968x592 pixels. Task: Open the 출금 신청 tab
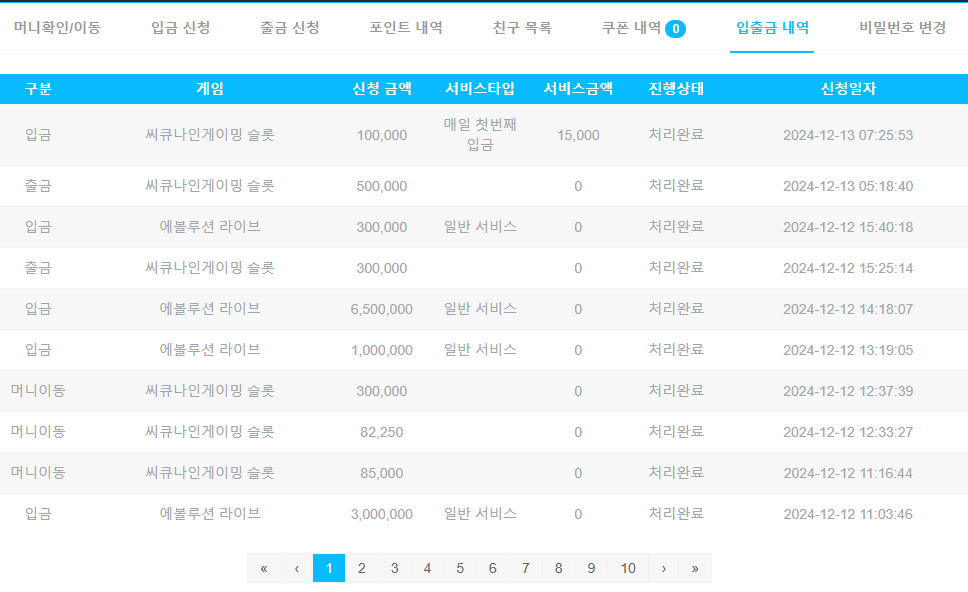tap(290, 28)
